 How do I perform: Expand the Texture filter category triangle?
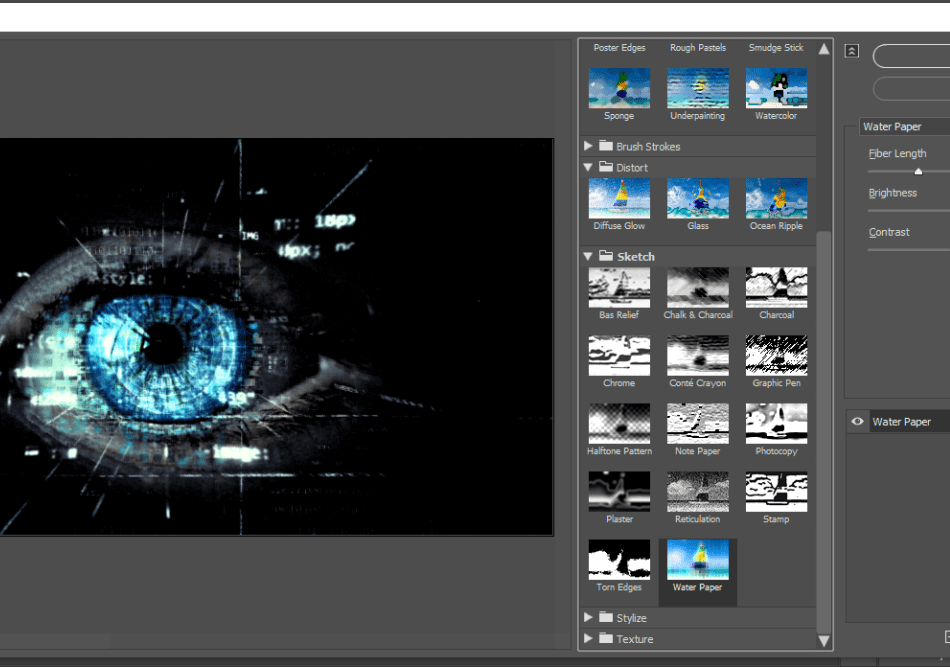588,638
